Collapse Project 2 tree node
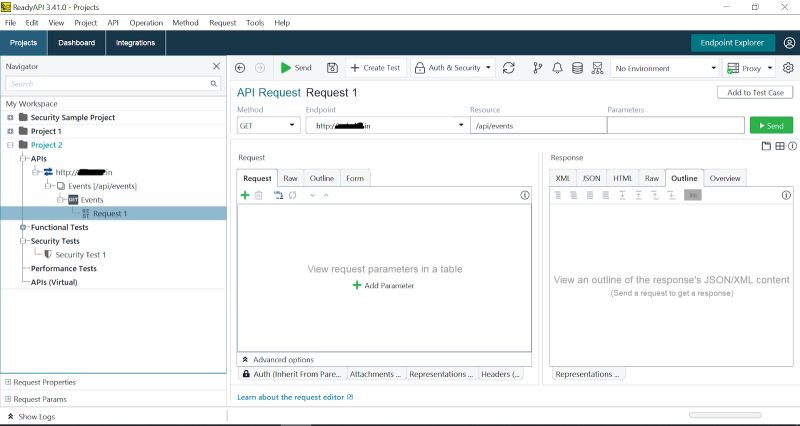The image size is (800, 426). point(10,145)
